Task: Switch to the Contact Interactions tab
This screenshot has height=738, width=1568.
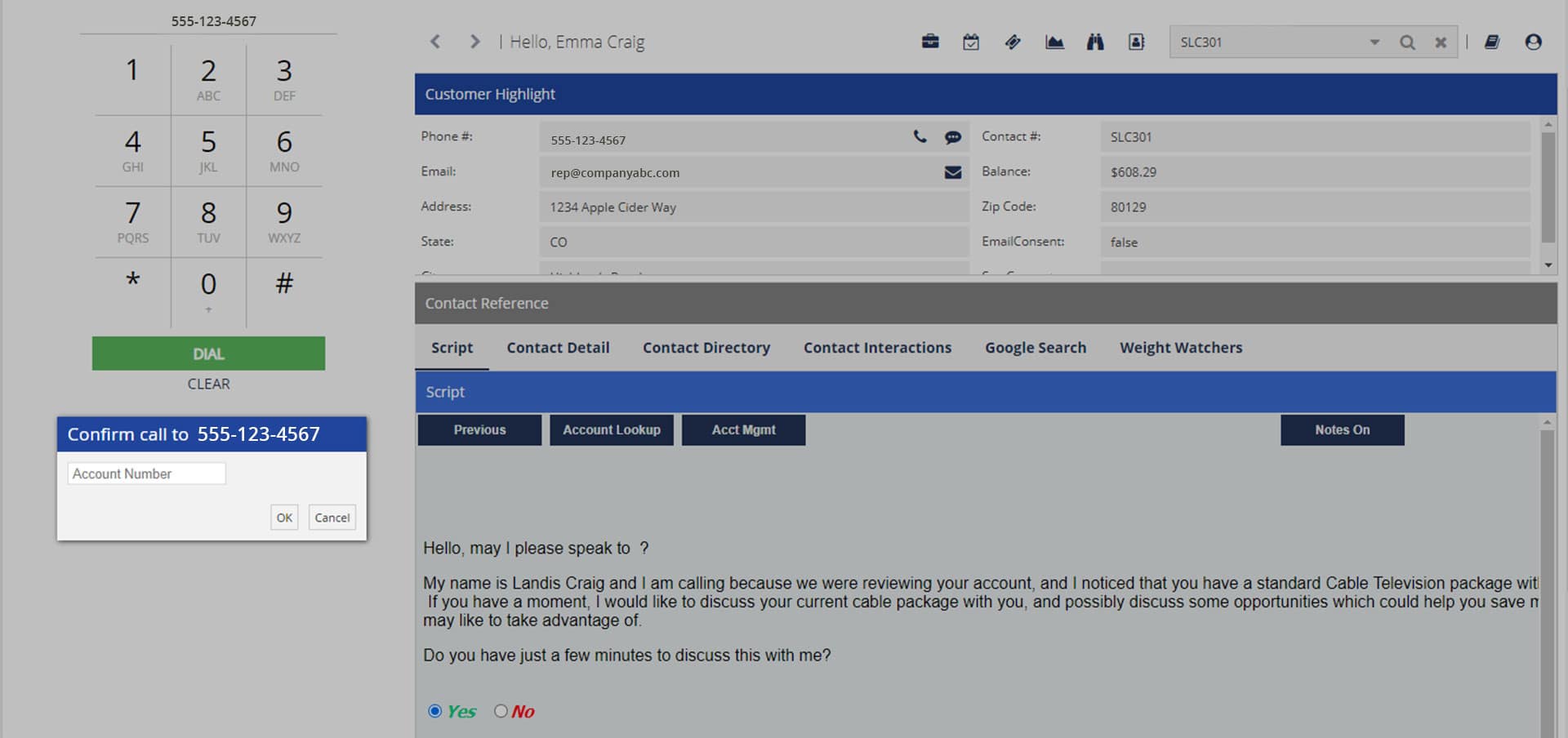Action: click(877, 347)
